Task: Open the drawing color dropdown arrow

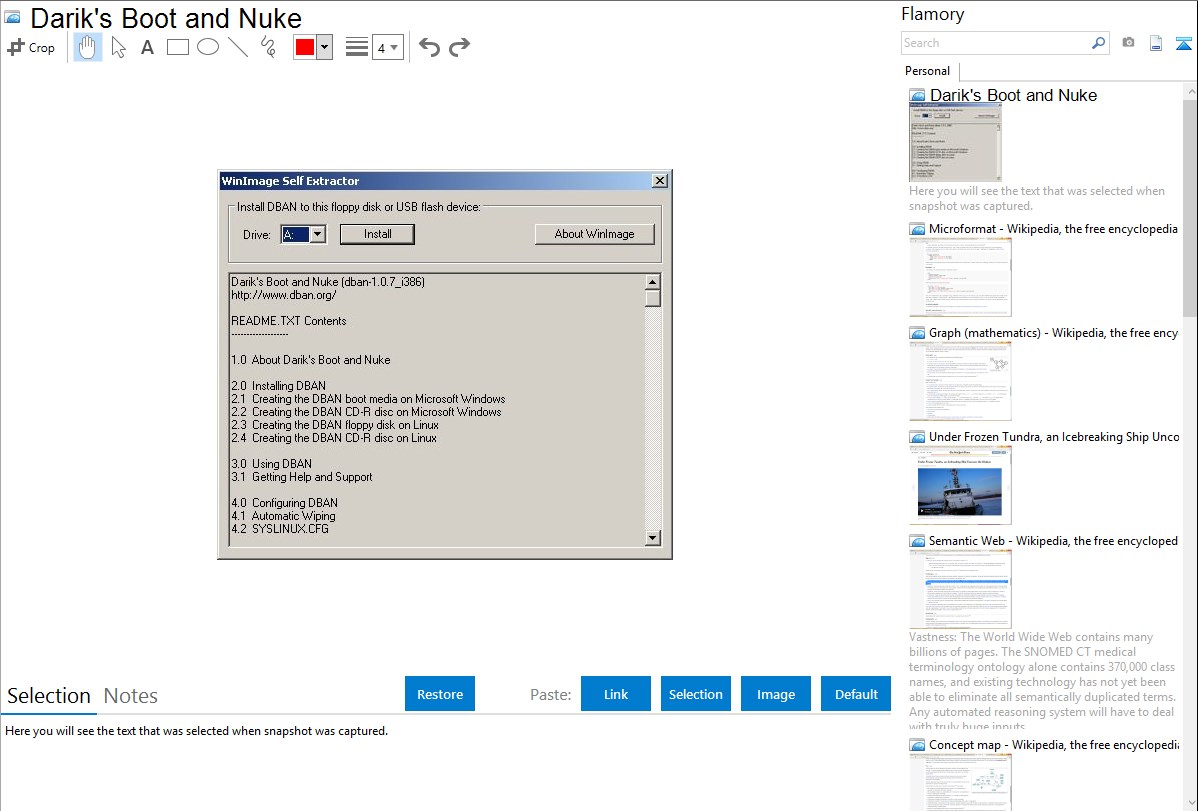Action: click(325, 47)
